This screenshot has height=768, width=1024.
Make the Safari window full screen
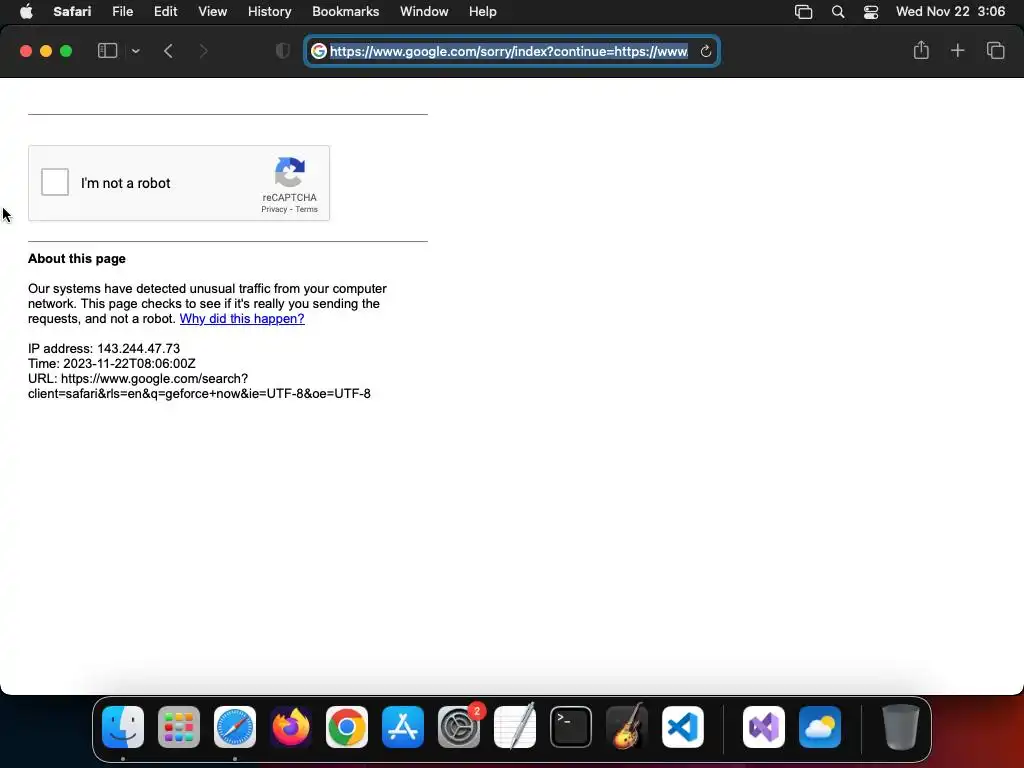tap(66, 51)
